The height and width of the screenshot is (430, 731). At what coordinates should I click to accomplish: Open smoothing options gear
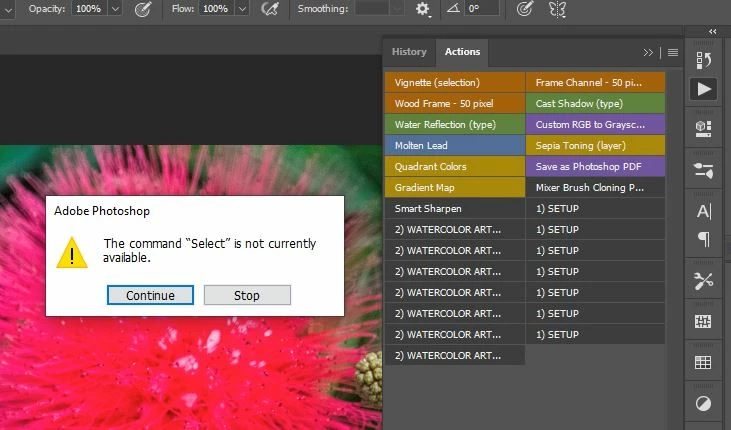pyautogui.click(x=422, y=9)
